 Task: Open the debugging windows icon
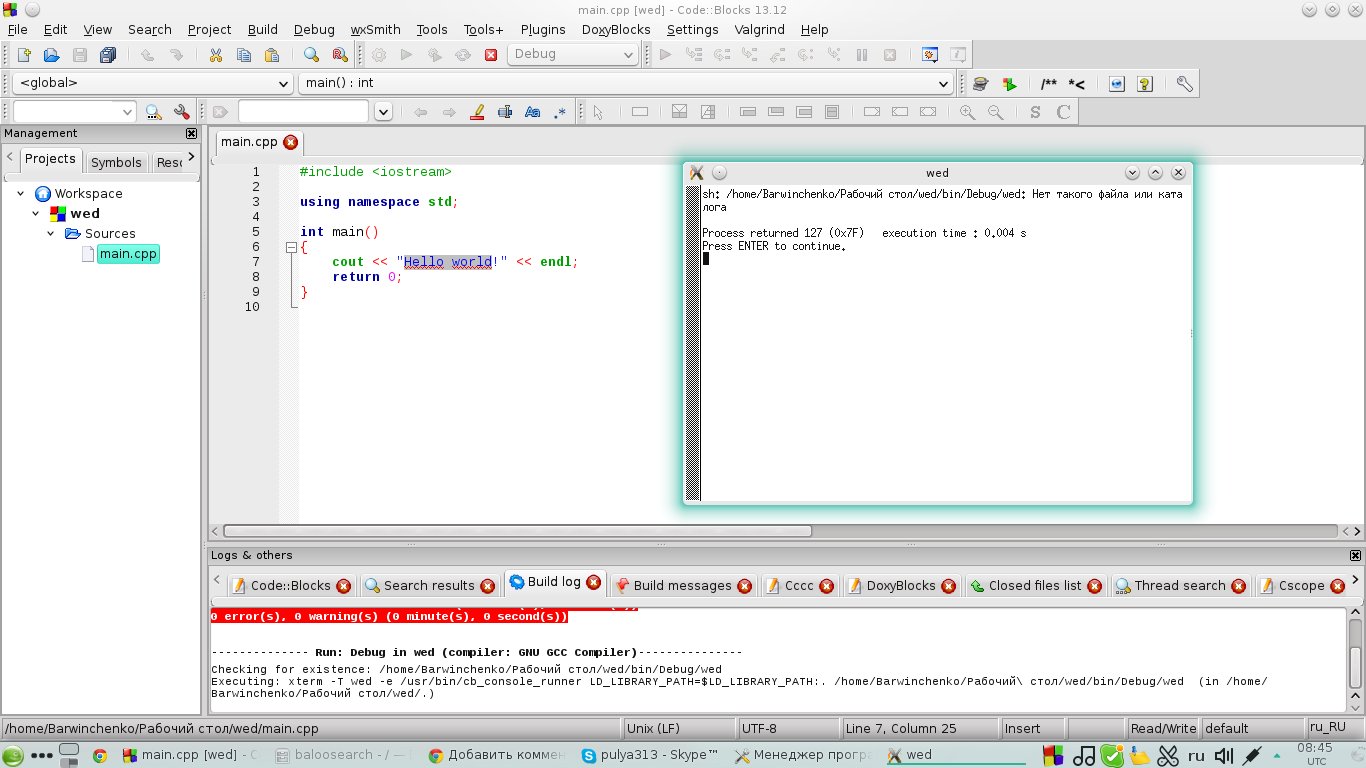(929, 55)
